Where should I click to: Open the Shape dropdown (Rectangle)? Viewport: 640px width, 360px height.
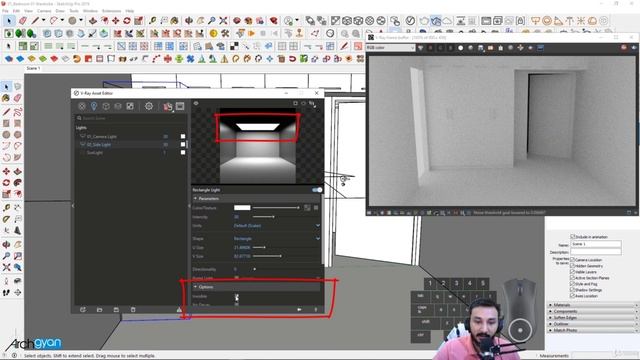coord(276,238)
